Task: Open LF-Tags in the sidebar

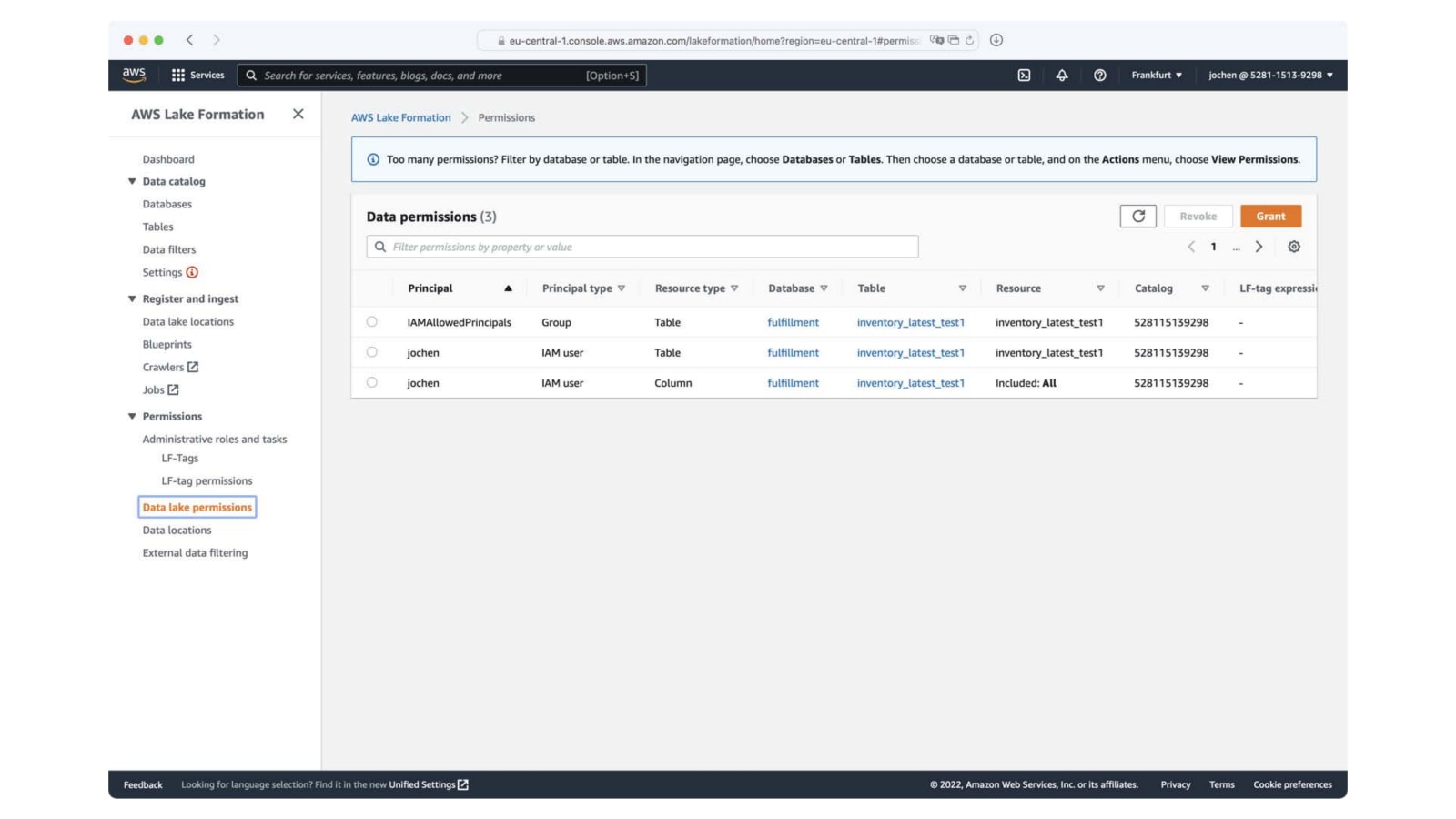Action: coord(180,458)
